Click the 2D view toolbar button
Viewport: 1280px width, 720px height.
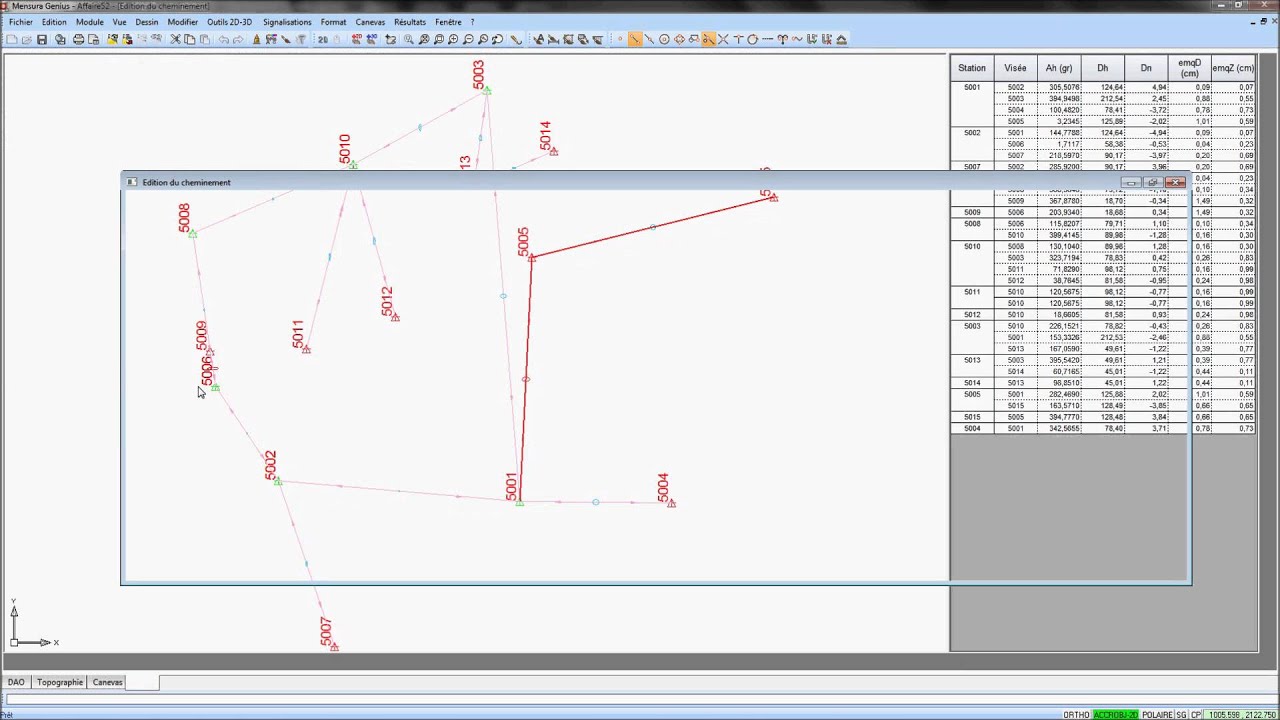click(x=323, y=39)
